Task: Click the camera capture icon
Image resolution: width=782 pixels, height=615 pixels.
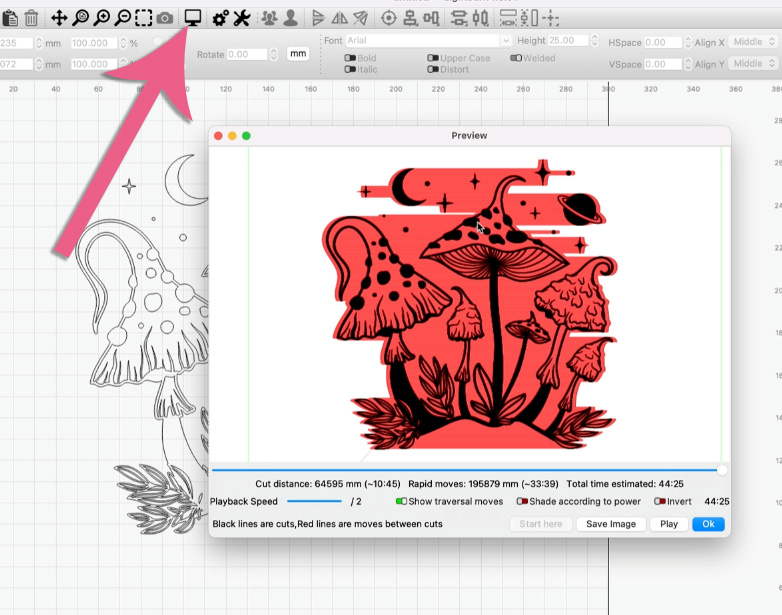Action: pos(165,18)
